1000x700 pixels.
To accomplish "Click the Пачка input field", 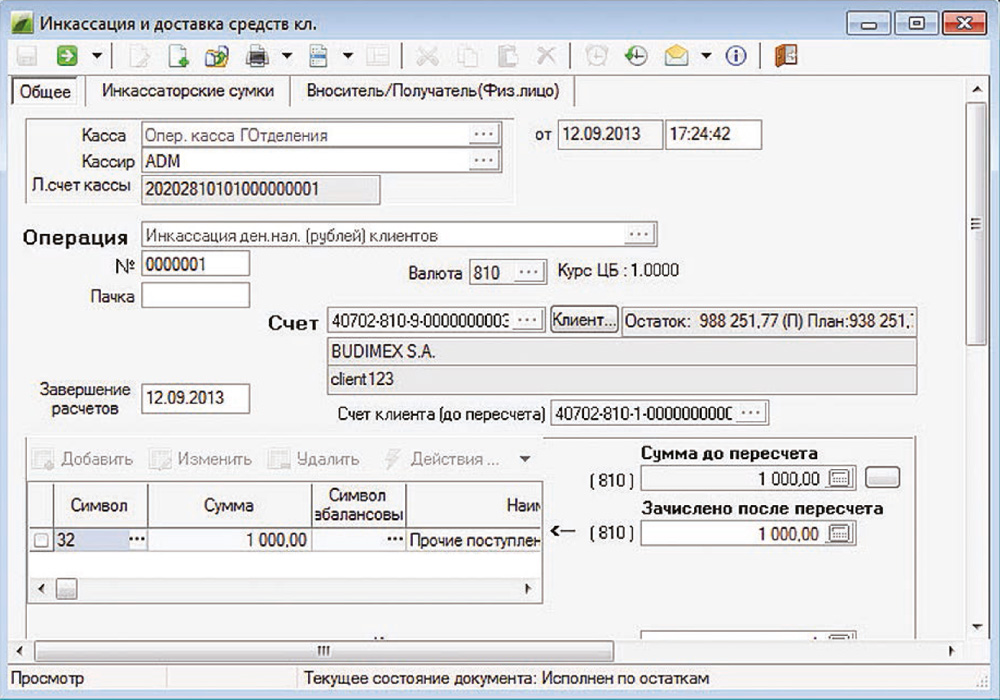I will click(x=195, y=296).
